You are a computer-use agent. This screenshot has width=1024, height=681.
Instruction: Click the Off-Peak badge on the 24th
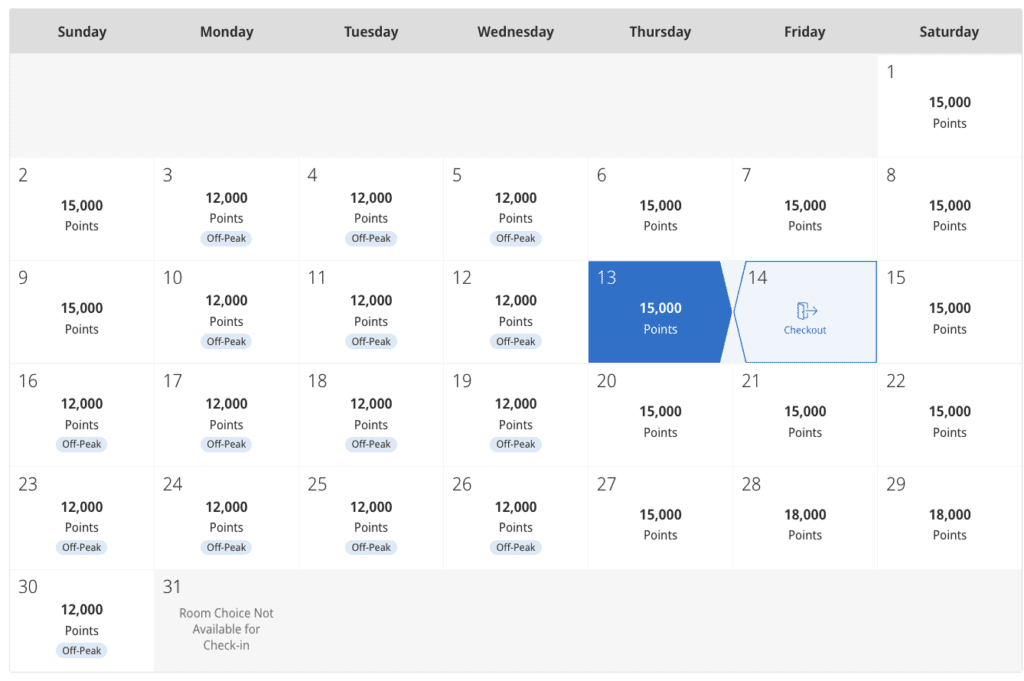tap(227, 548)
